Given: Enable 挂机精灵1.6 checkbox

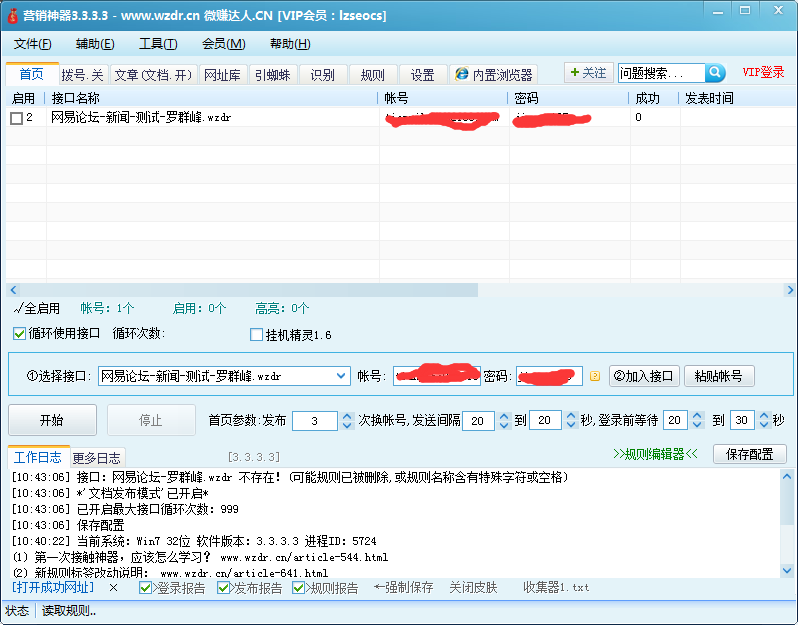Looking at the screenshot, I should tap(256, 335).
